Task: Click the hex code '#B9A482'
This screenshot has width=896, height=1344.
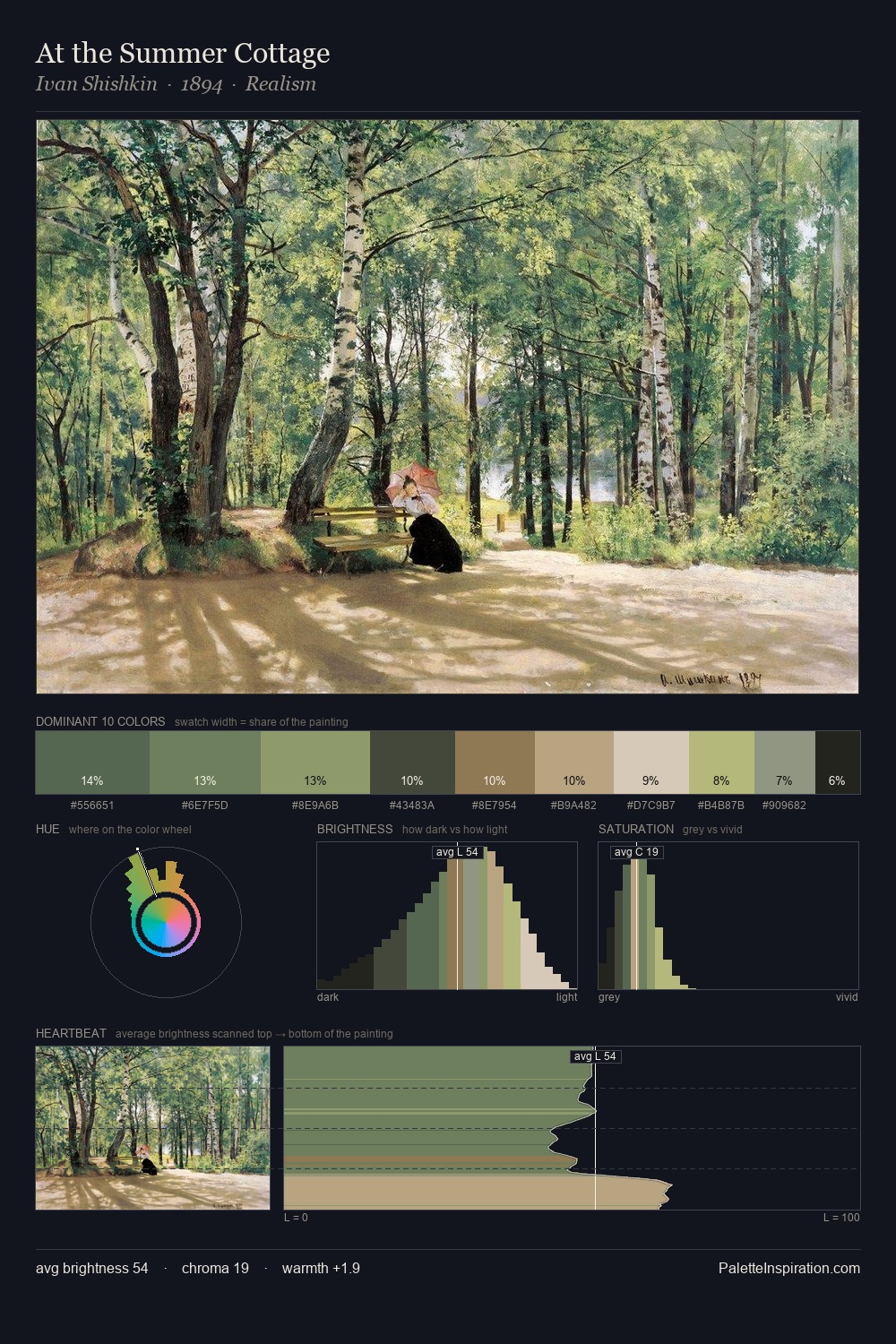Action: tap(574, 806)
